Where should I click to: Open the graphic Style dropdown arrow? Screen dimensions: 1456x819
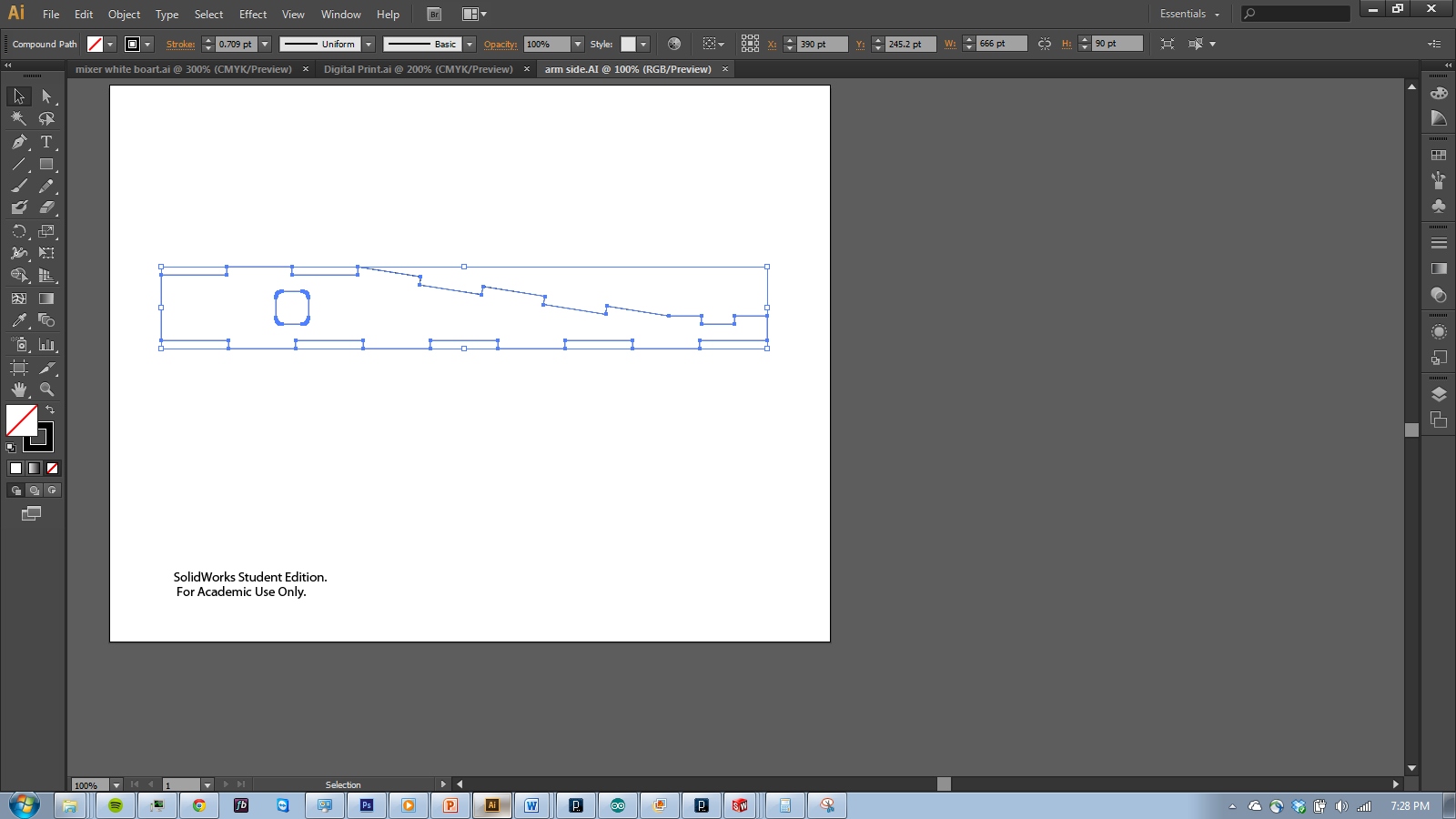click(643, 44)
